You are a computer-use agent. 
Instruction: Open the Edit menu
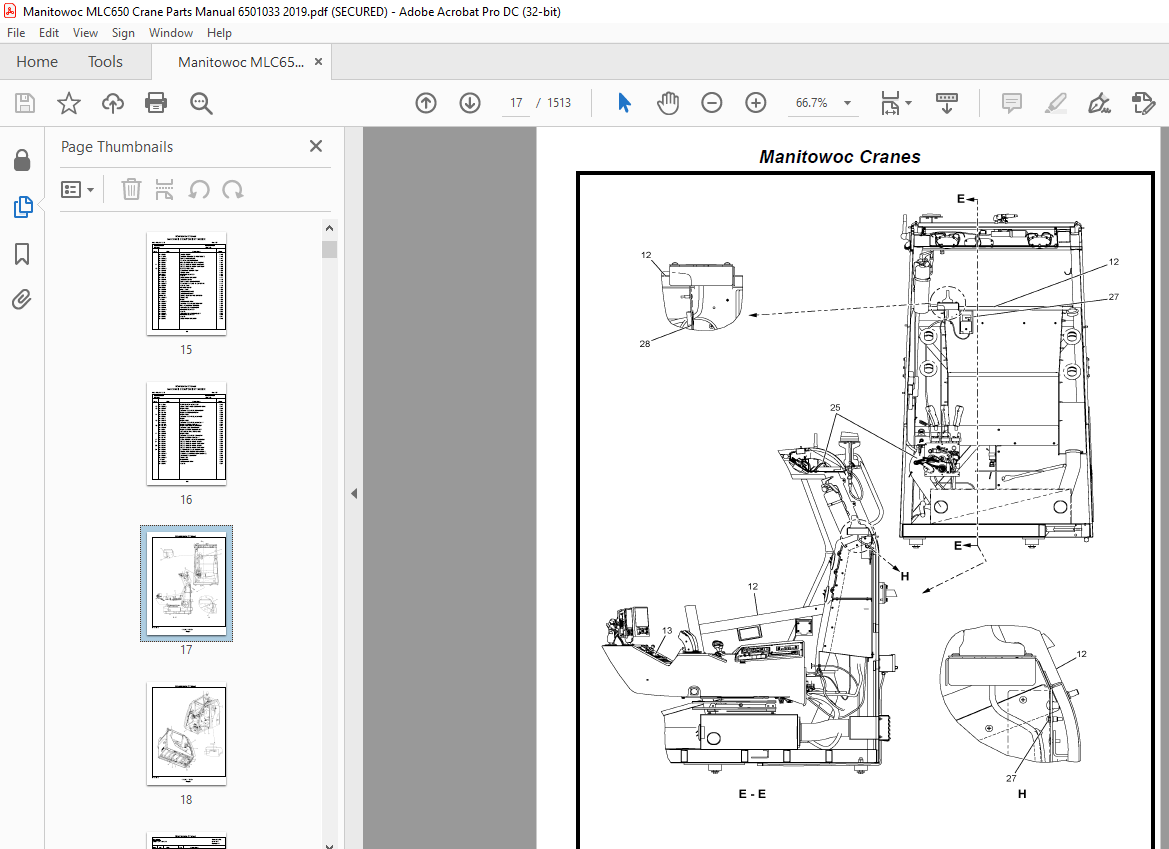(x=48, y=33)
